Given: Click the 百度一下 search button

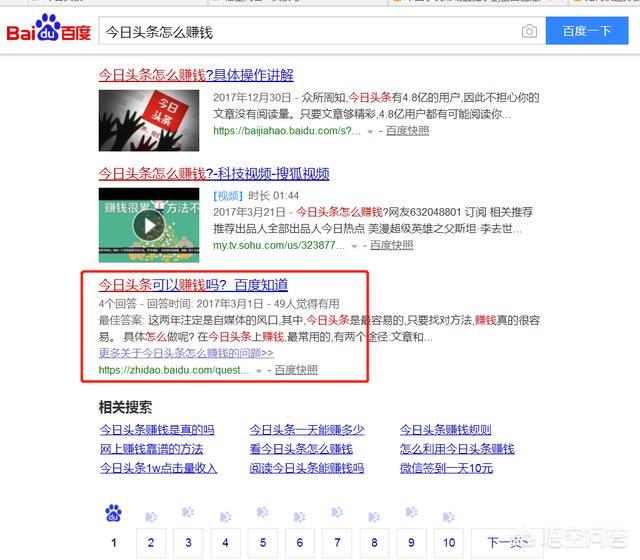Looking at the screenshot, I should click(x=587, y=31).
